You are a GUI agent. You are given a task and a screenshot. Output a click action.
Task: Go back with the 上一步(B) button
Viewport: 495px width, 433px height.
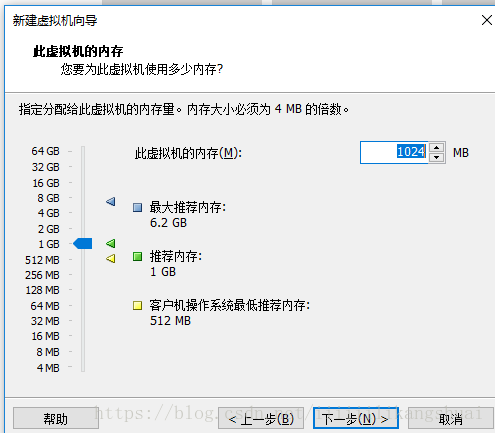pos(261,418)
